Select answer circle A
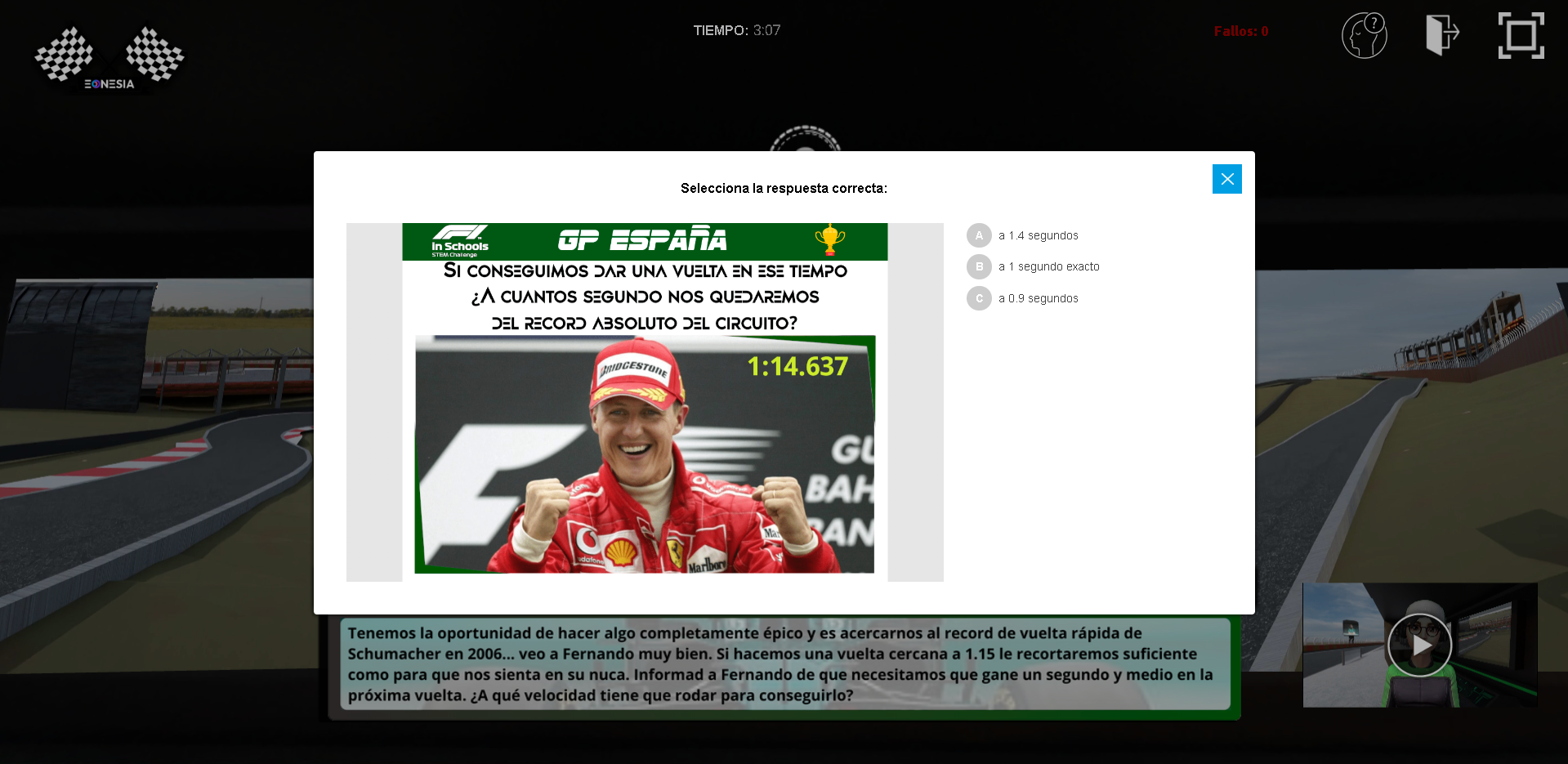1568x764 pixels. pos(979,235)
